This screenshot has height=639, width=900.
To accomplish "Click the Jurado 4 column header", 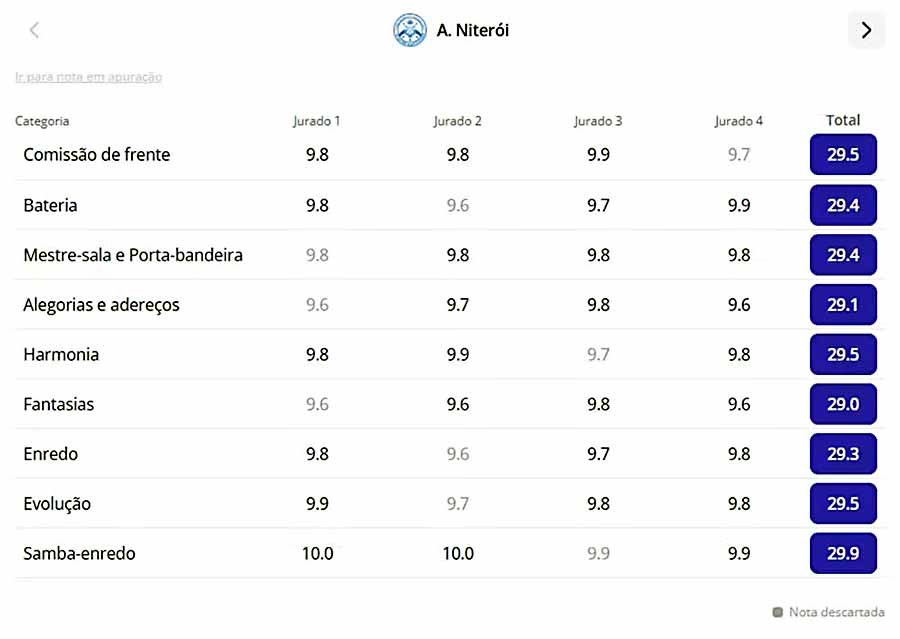I will pos(739,121).
